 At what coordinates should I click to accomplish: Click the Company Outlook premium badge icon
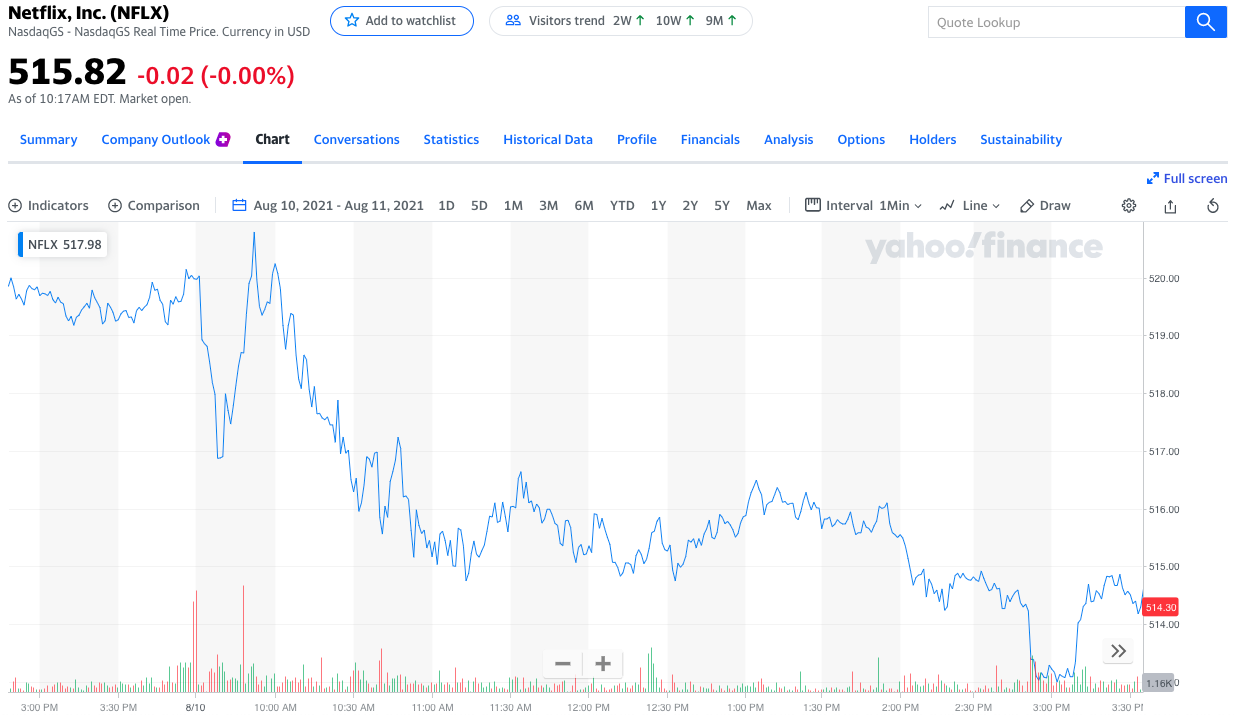[223, 139]
